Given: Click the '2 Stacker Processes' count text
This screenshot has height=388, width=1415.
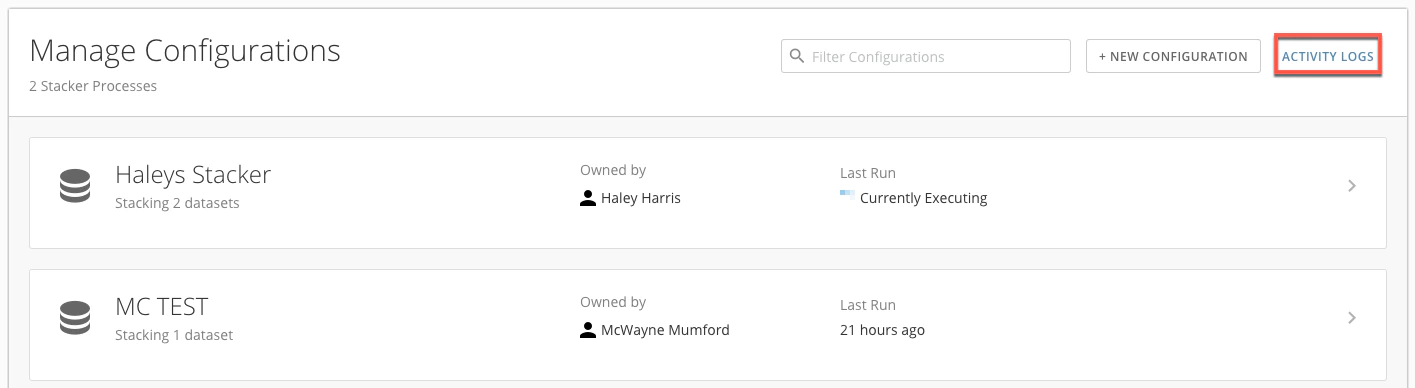Looking at the screenshot, I should (93, 86).
